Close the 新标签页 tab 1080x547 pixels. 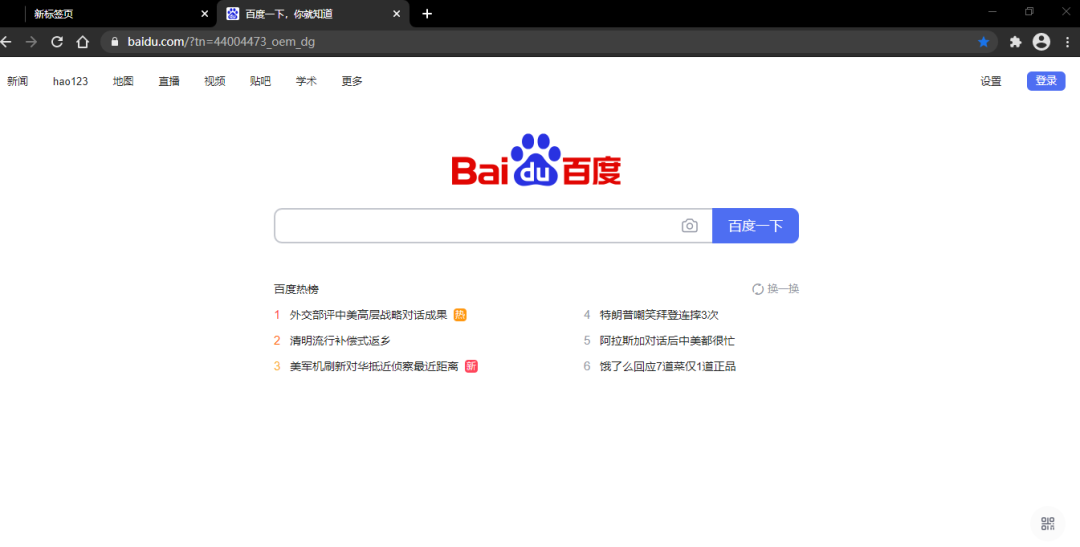coord(205,14)
